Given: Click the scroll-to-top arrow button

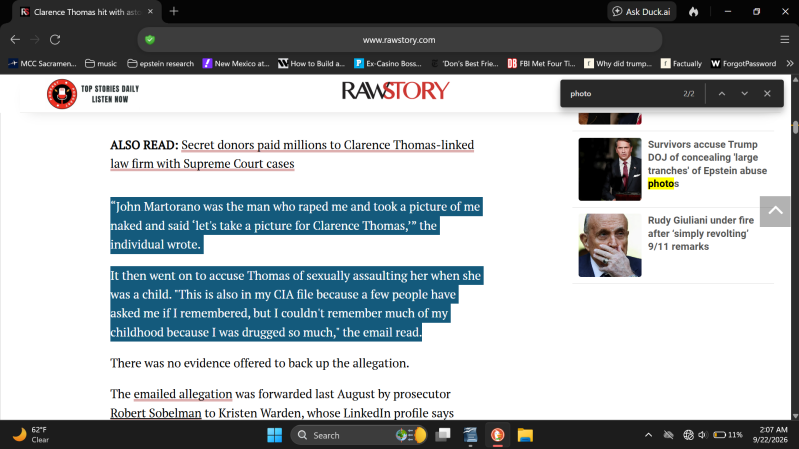Looking at the screenshot, I should pyautogui.click(x=775, y=211).
